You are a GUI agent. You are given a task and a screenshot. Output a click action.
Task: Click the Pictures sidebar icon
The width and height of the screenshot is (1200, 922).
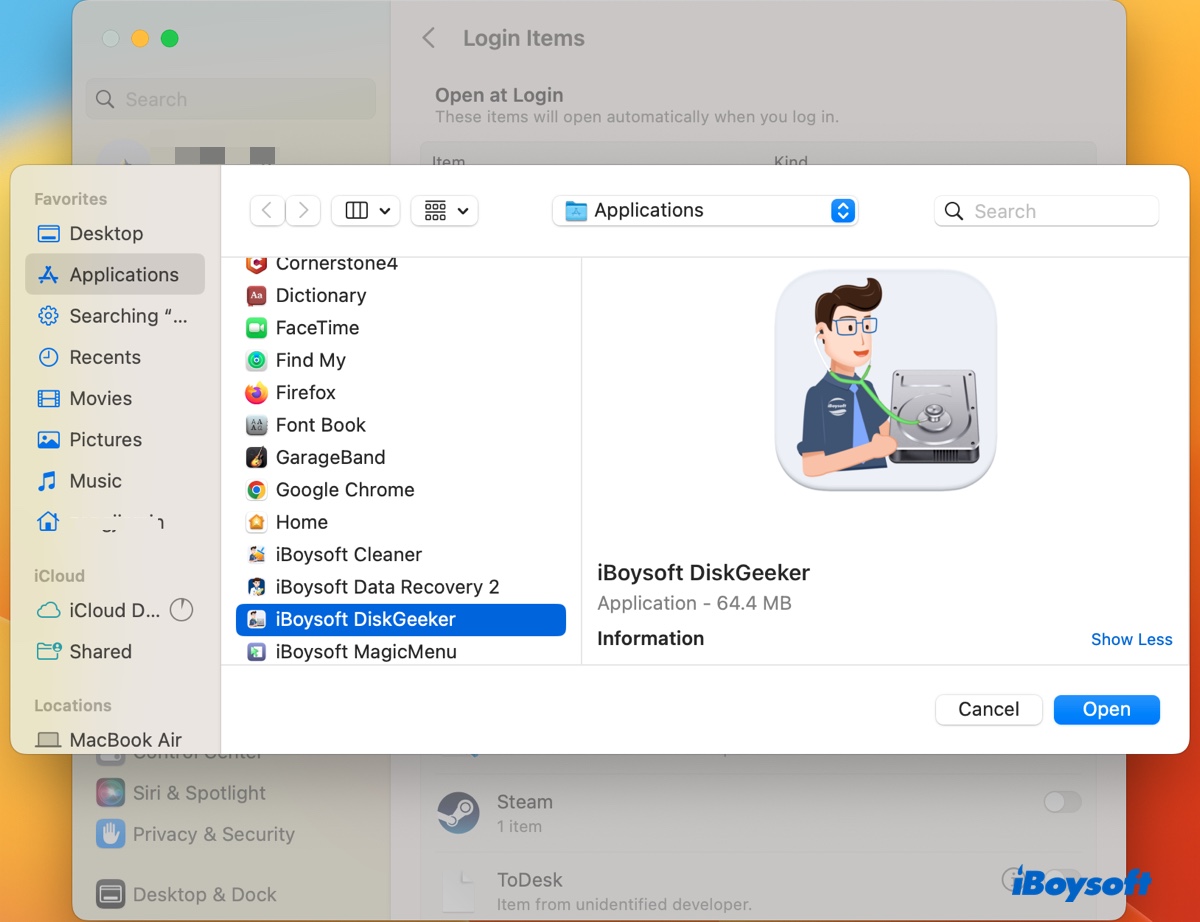point(48,440)
